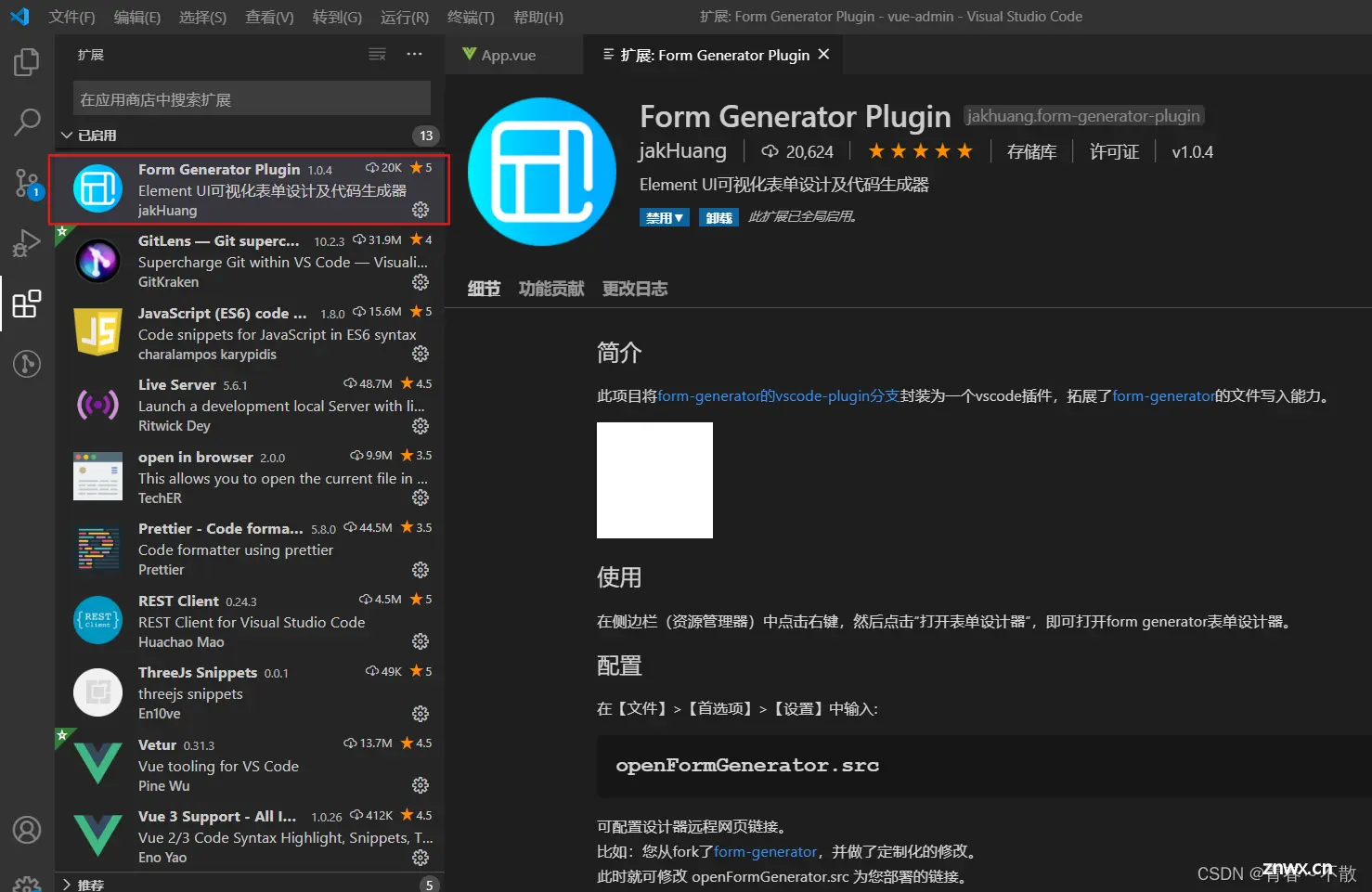1372x892 pixels.
Task: Open extensions panel more actions (ellipsis)
Action: click(x=414, y=55)
